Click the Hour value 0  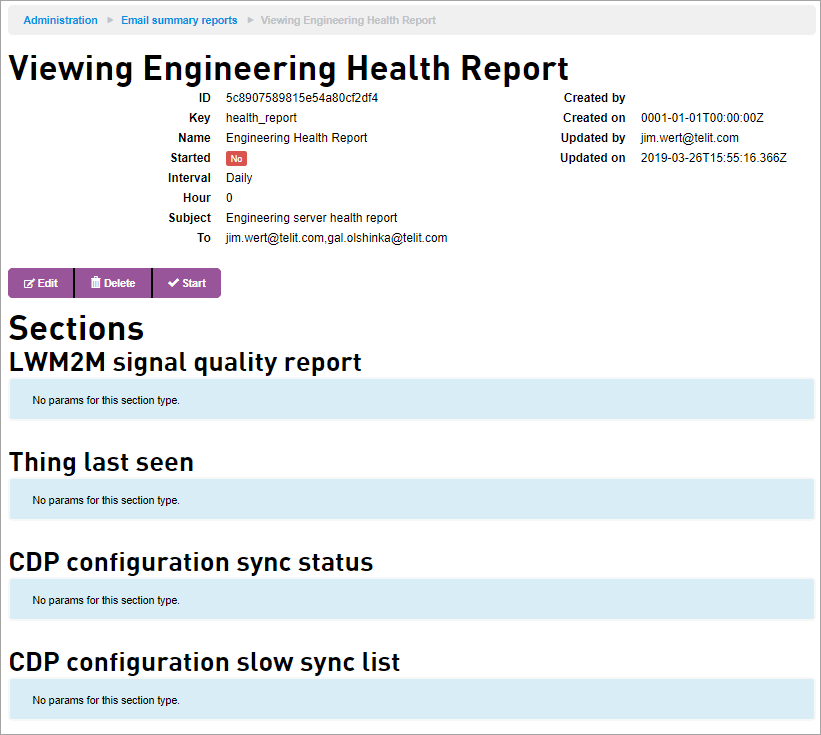pos(229,198)
